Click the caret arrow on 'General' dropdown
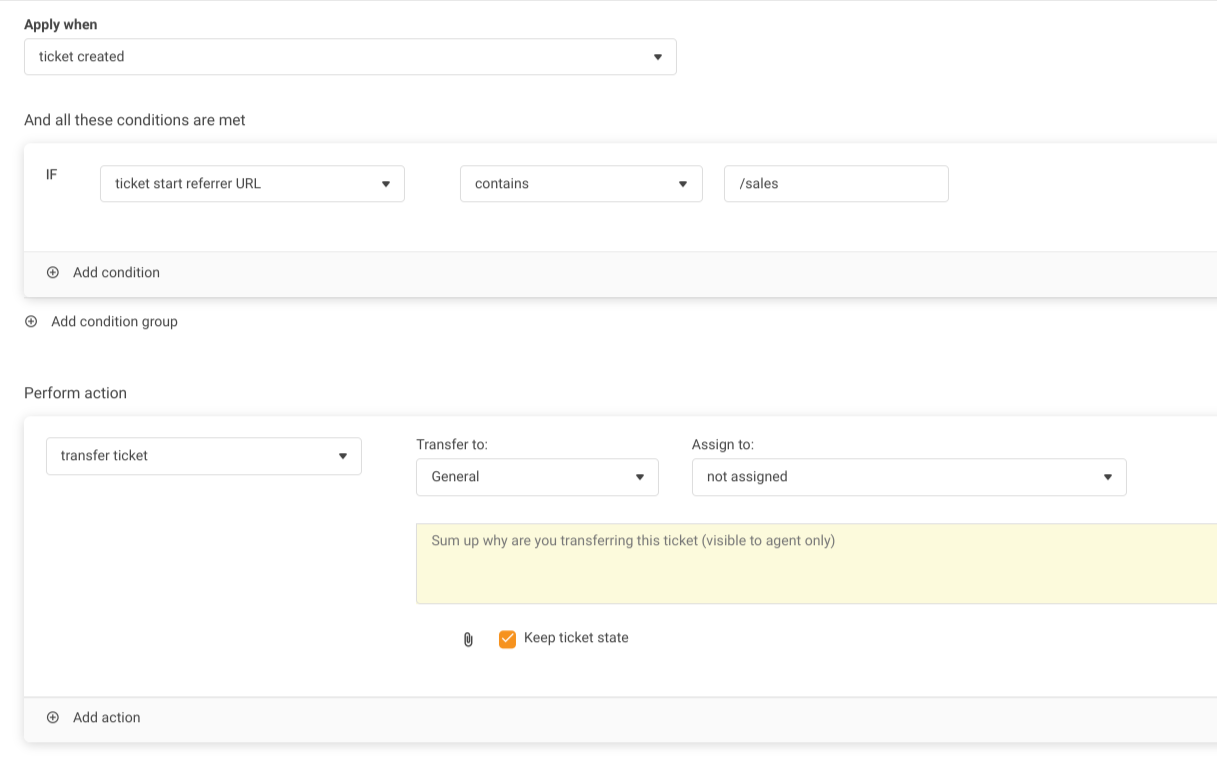The height and width of the screenshot is (780, 1217). pos(640,477)
